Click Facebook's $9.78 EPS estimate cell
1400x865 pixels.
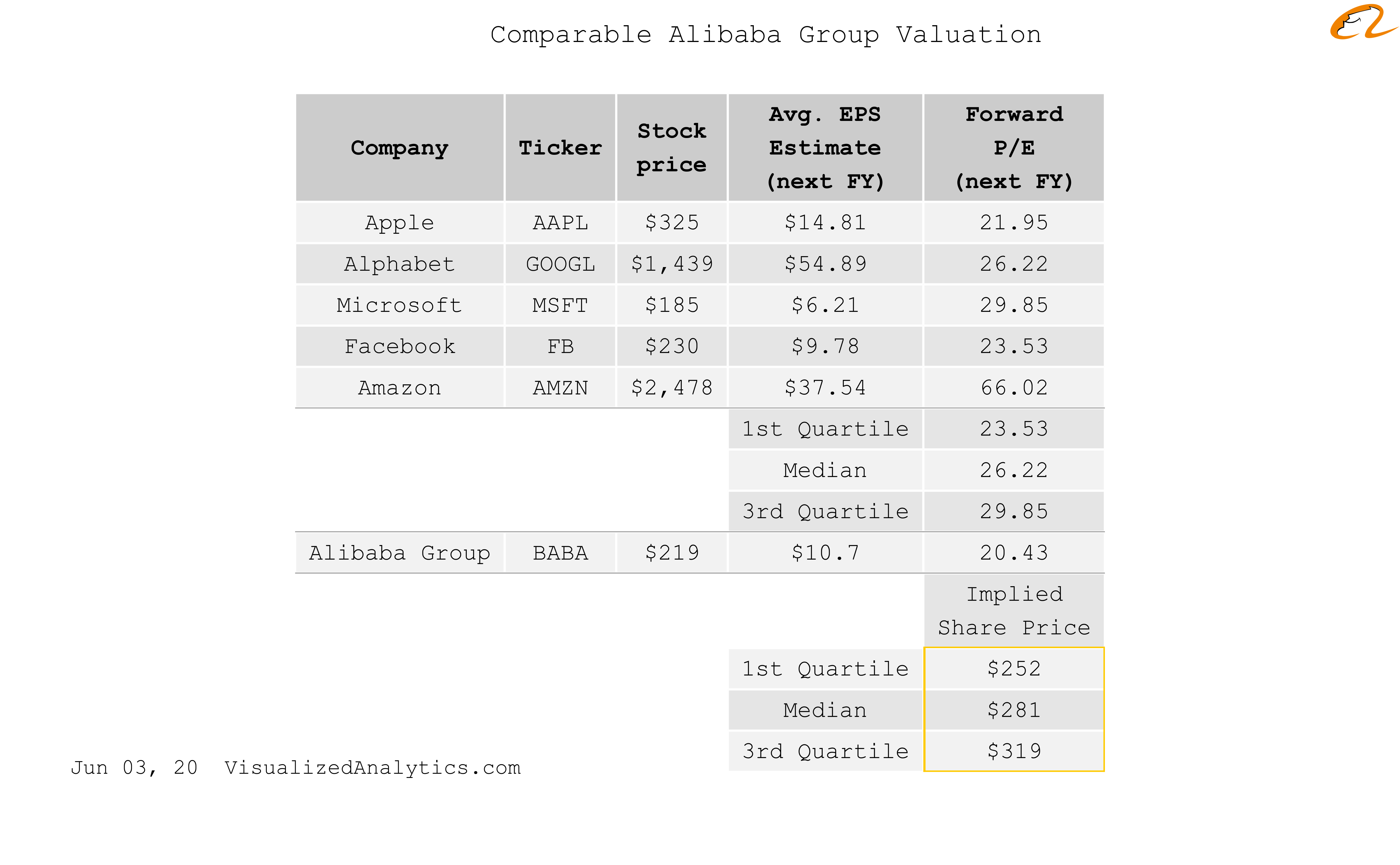825,346
